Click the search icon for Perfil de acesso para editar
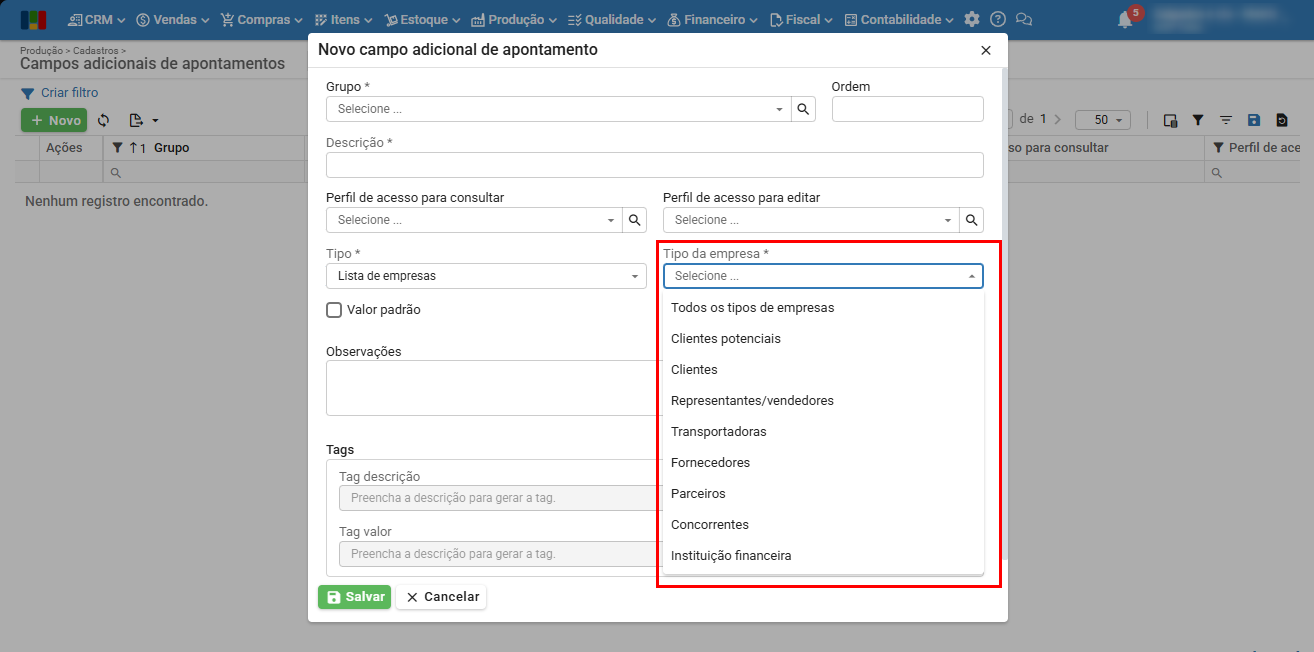 click(x=971, y=220)
